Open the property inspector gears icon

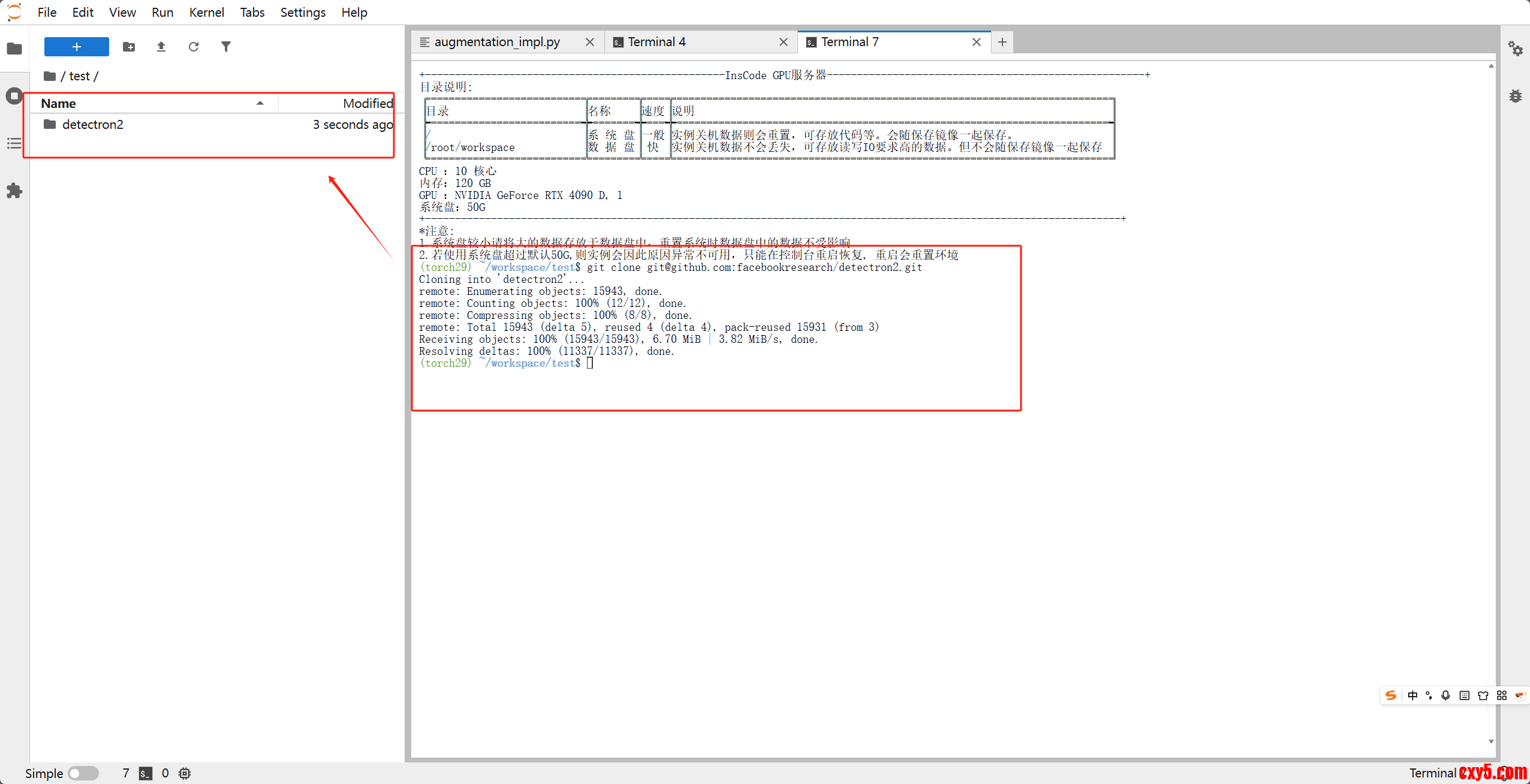1515,49
